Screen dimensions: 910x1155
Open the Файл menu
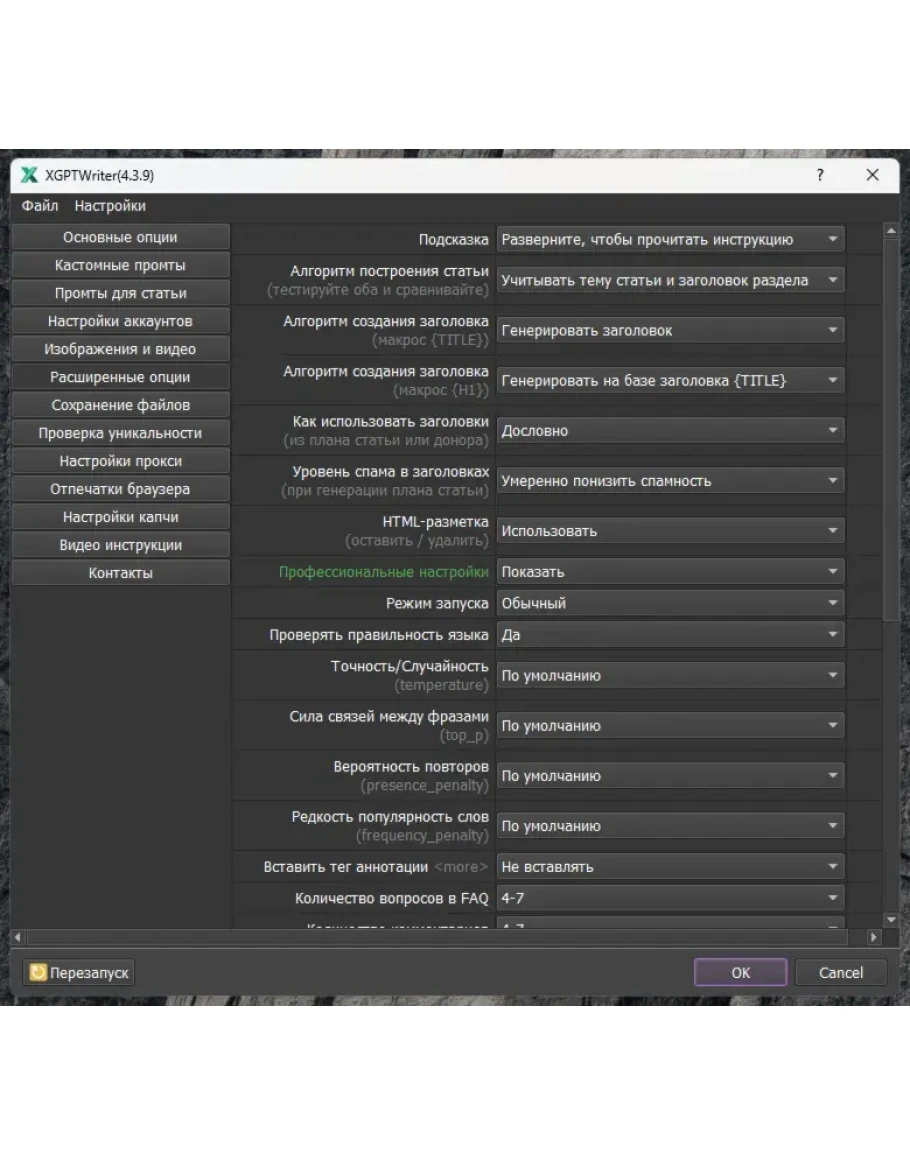point(40,206)
